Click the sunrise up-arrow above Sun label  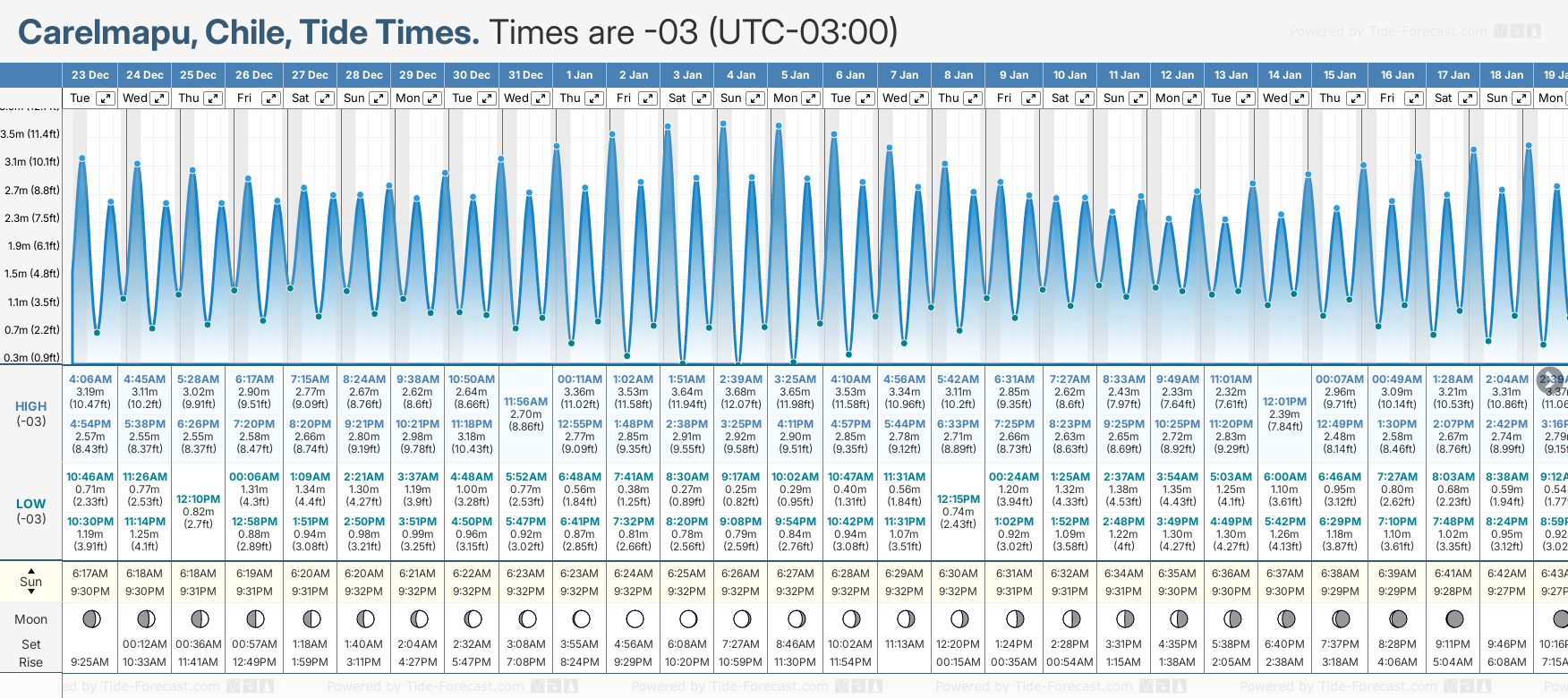pyautogui.click(x=31, y=570)
